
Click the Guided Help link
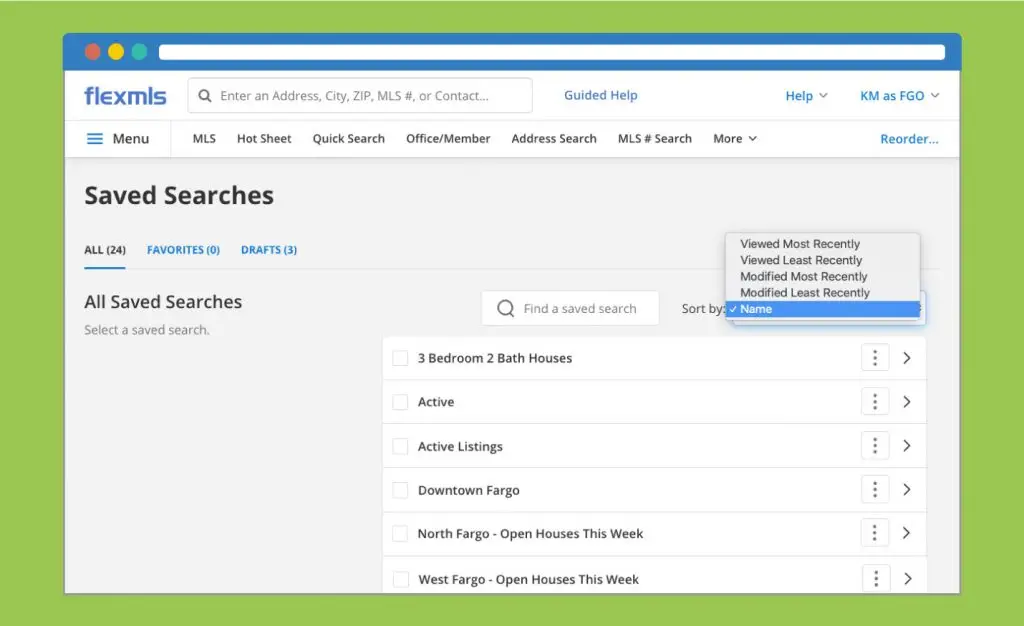[600, 95]
